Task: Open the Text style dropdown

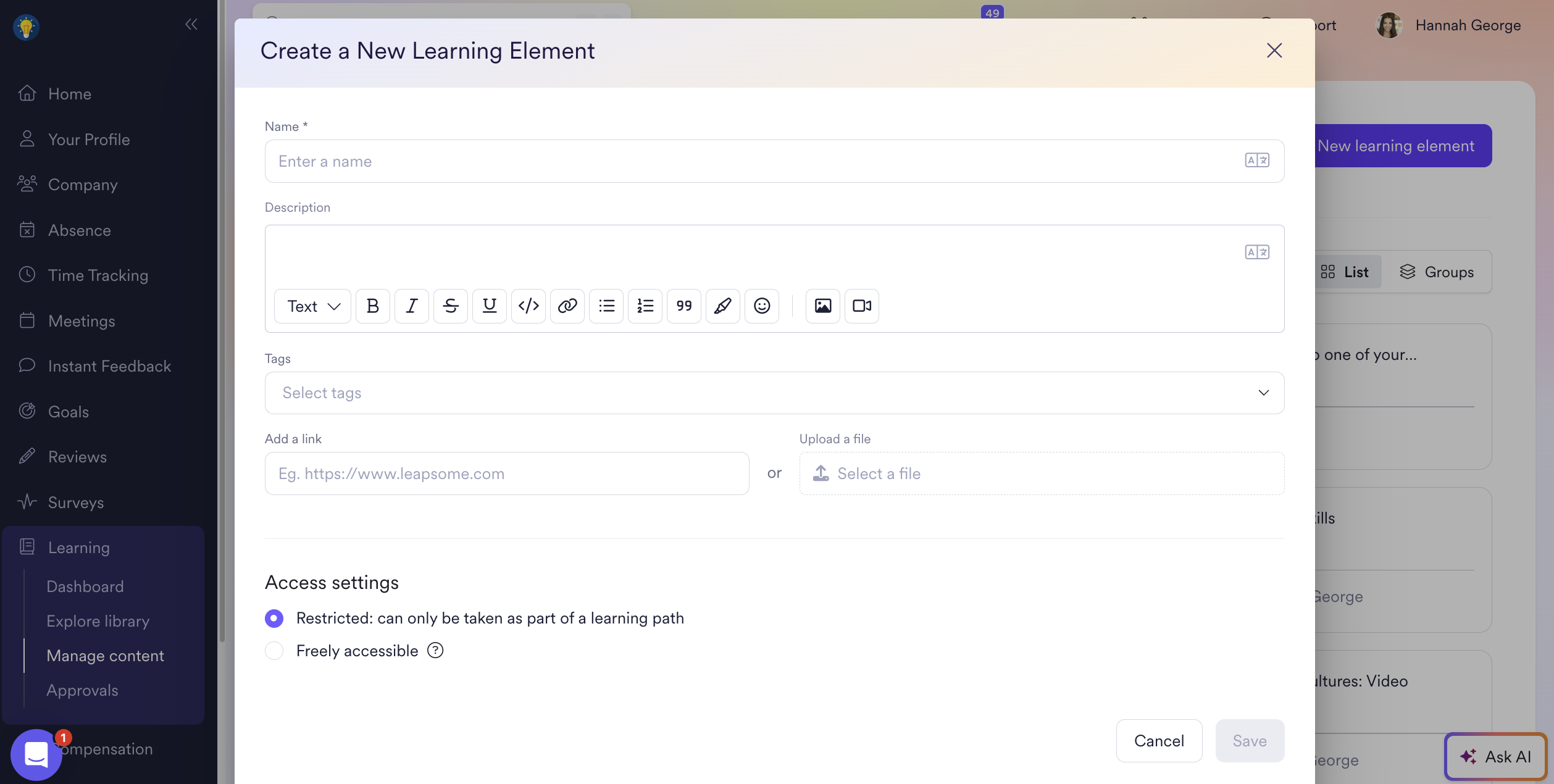Action: tap(313, 306)
